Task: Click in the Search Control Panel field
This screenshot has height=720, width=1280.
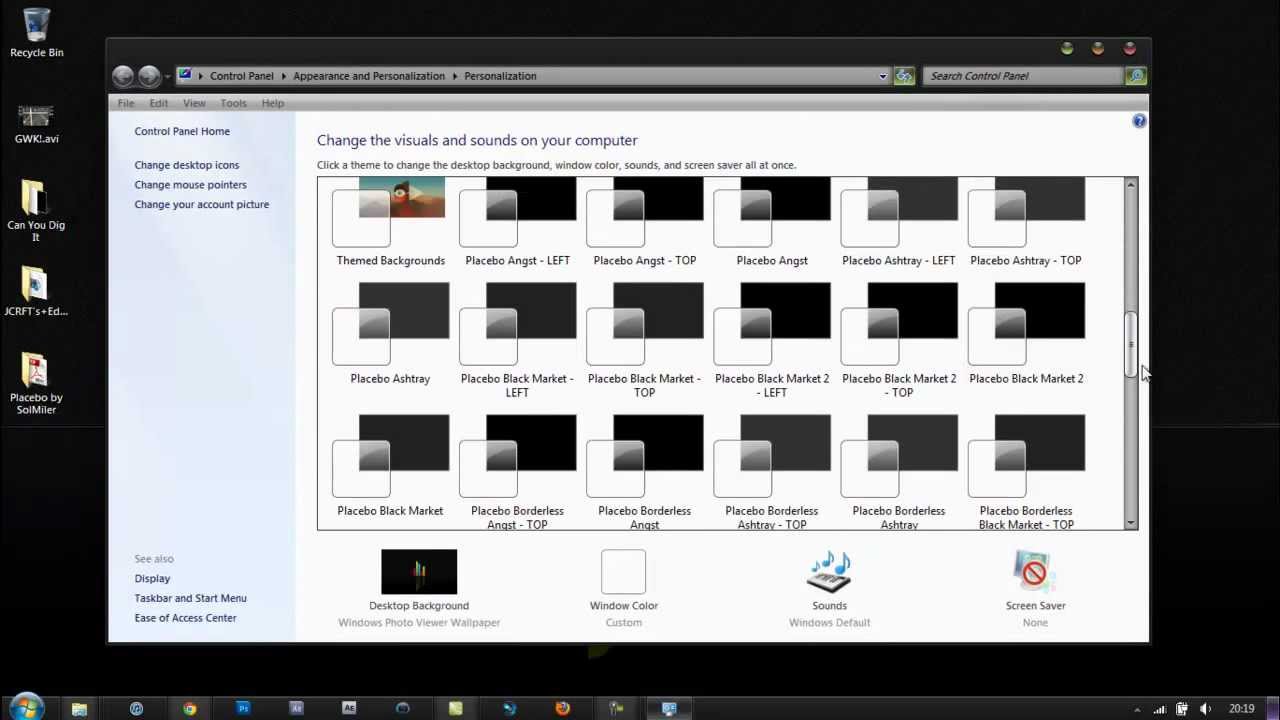Action: (x=1024, y=76)
